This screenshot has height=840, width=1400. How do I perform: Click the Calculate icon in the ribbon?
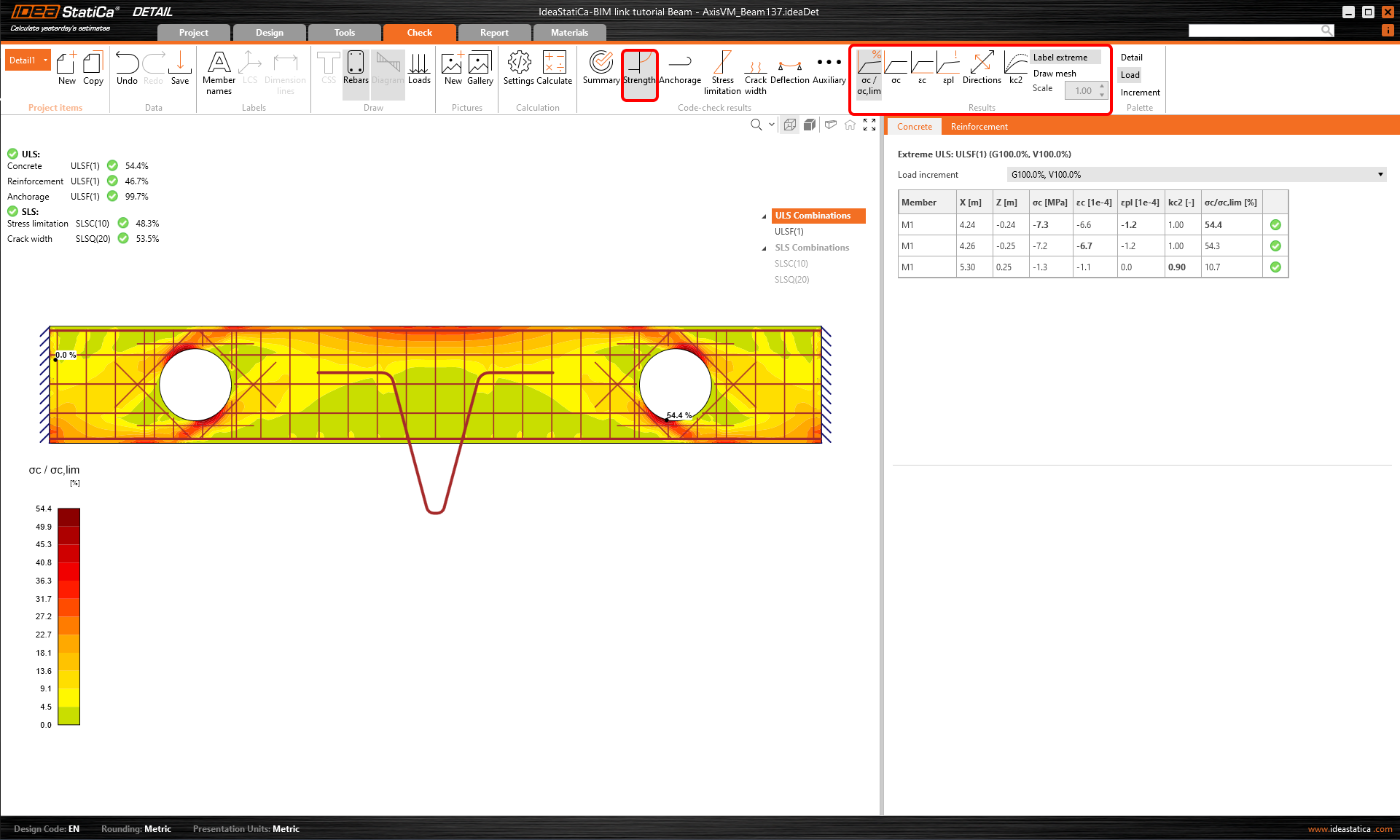click(x=555, y=68)
